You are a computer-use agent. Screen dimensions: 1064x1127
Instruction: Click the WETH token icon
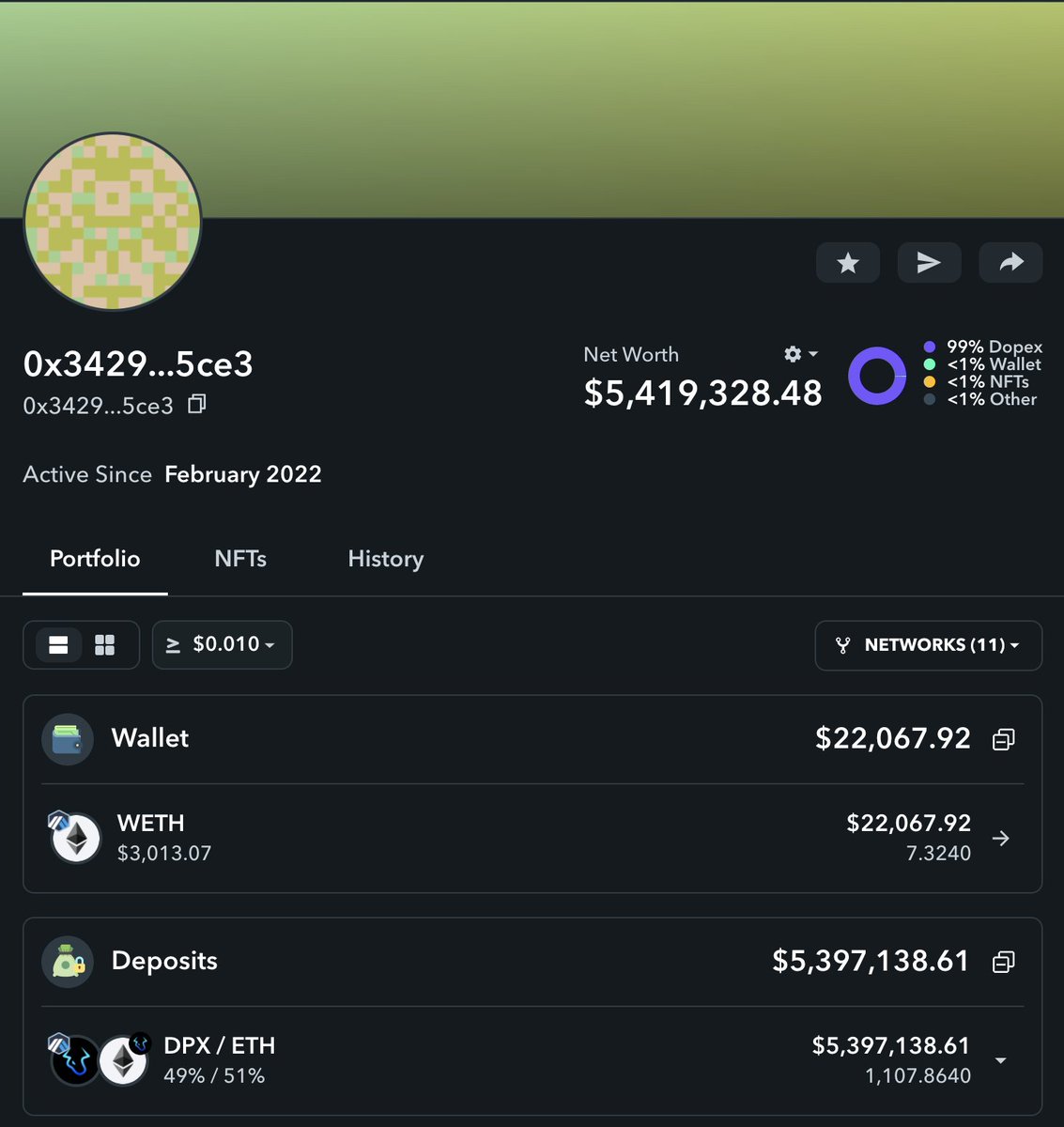[x=74, y=838]
